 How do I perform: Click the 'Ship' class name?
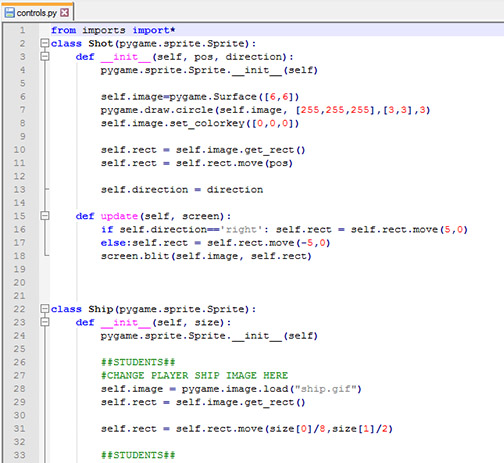100,309
